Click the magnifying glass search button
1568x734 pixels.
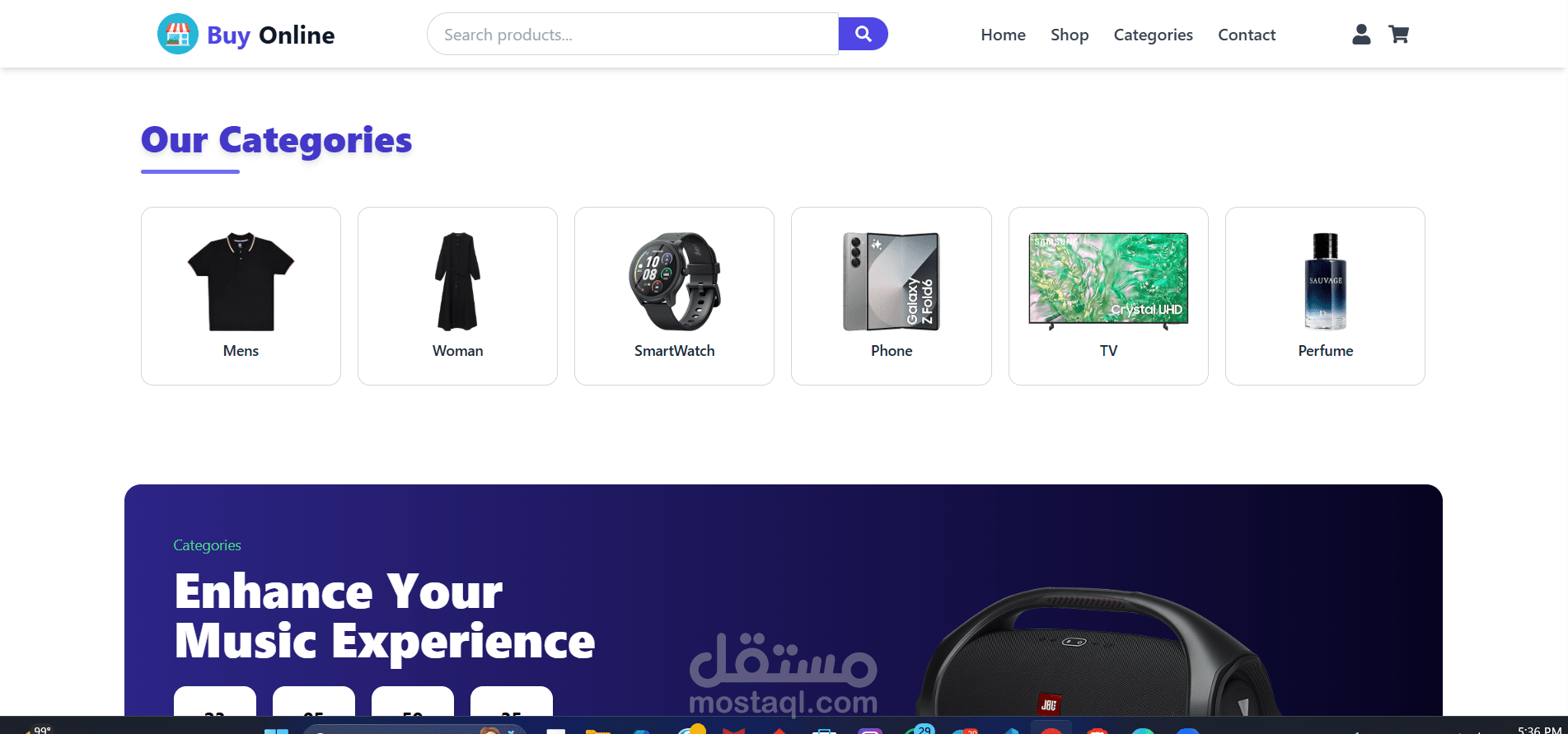[863, 34]
